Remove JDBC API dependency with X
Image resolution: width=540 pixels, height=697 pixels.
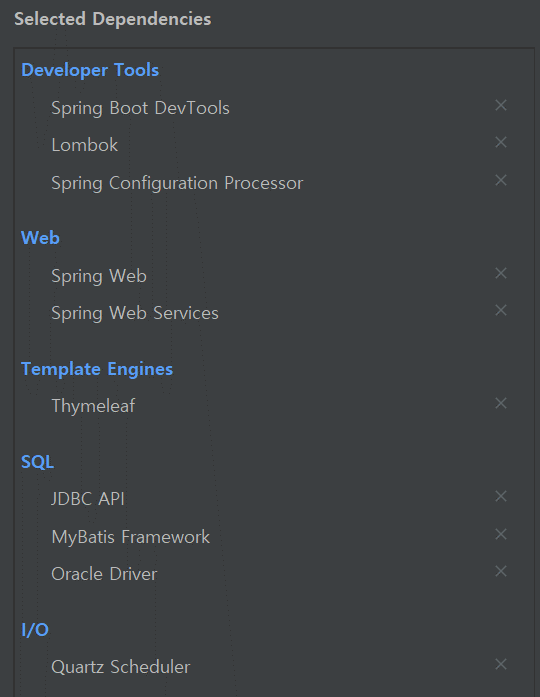[x=501, y=496]
